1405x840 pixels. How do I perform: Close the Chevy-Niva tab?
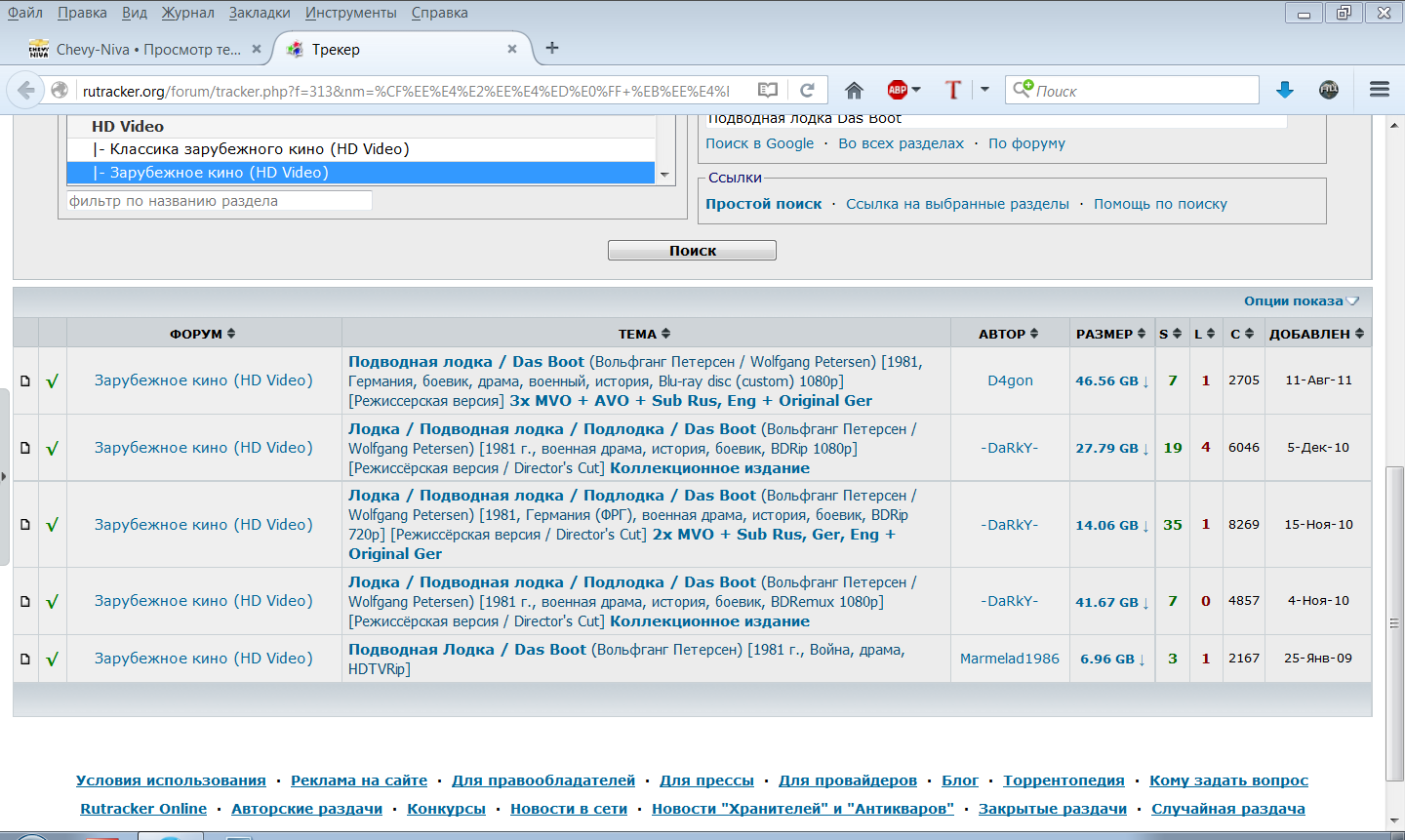tap(257, 49)
